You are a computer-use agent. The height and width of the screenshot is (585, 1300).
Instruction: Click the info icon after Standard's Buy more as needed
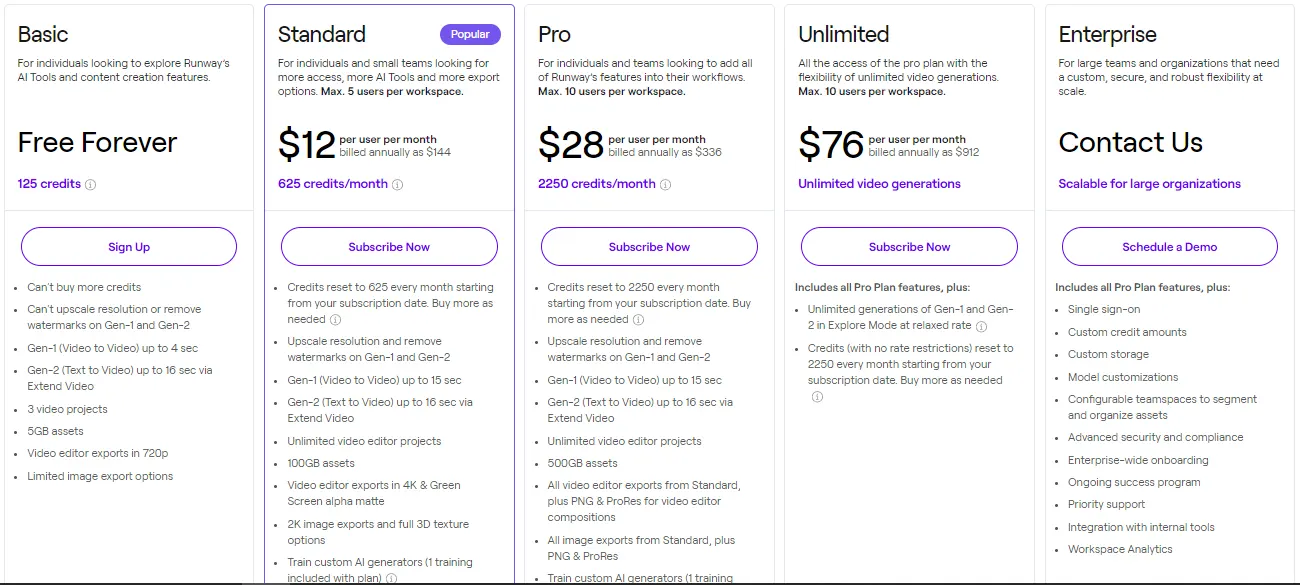[335, 321]
